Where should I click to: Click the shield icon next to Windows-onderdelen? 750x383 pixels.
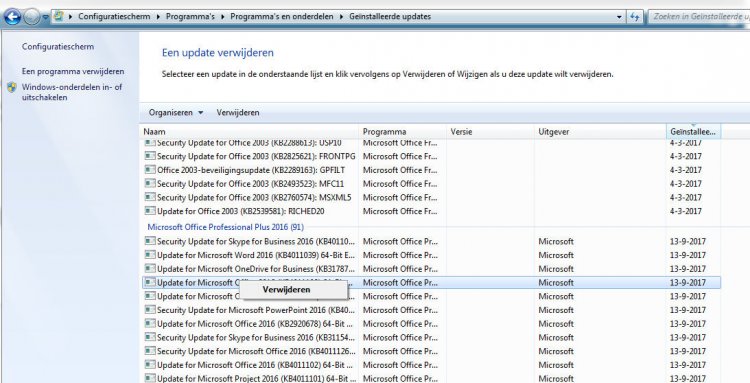12,88
